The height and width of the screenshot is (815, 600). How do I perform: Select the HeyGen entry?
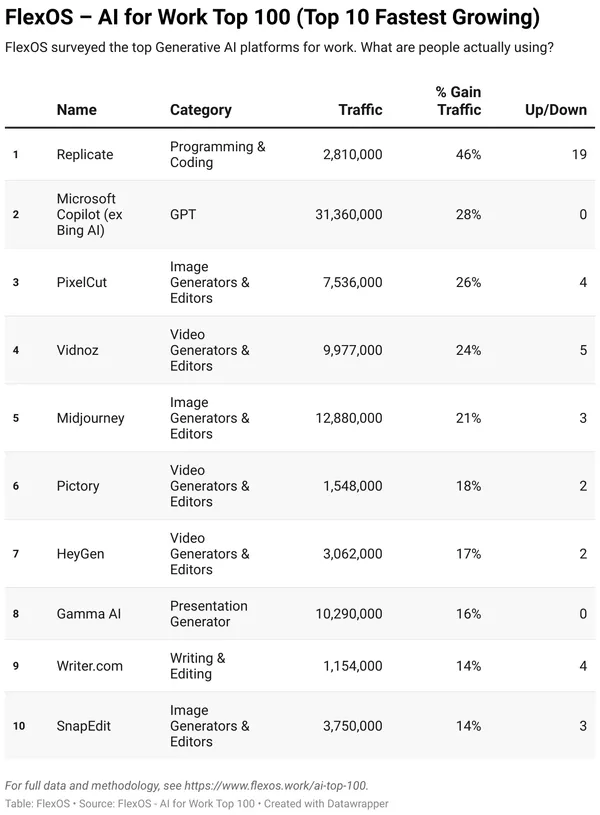coord(81,554)
